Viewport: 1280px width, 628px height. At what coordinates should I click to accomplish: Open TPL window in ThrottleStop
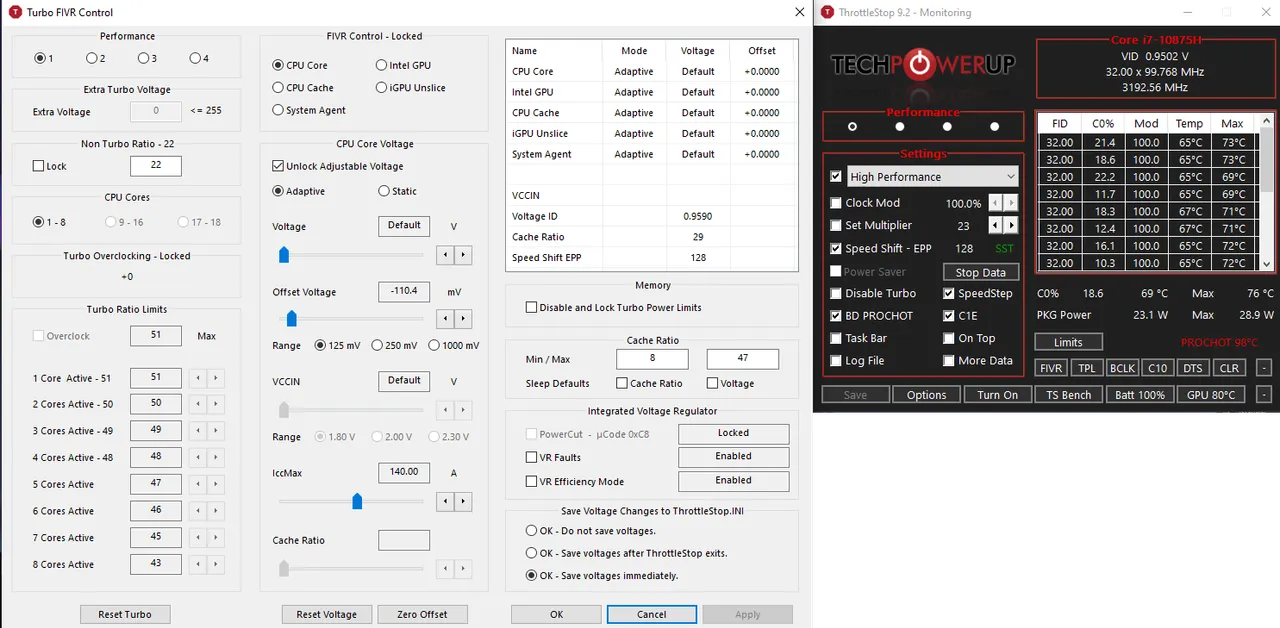pyautogui.click(x=1087, y=368)
